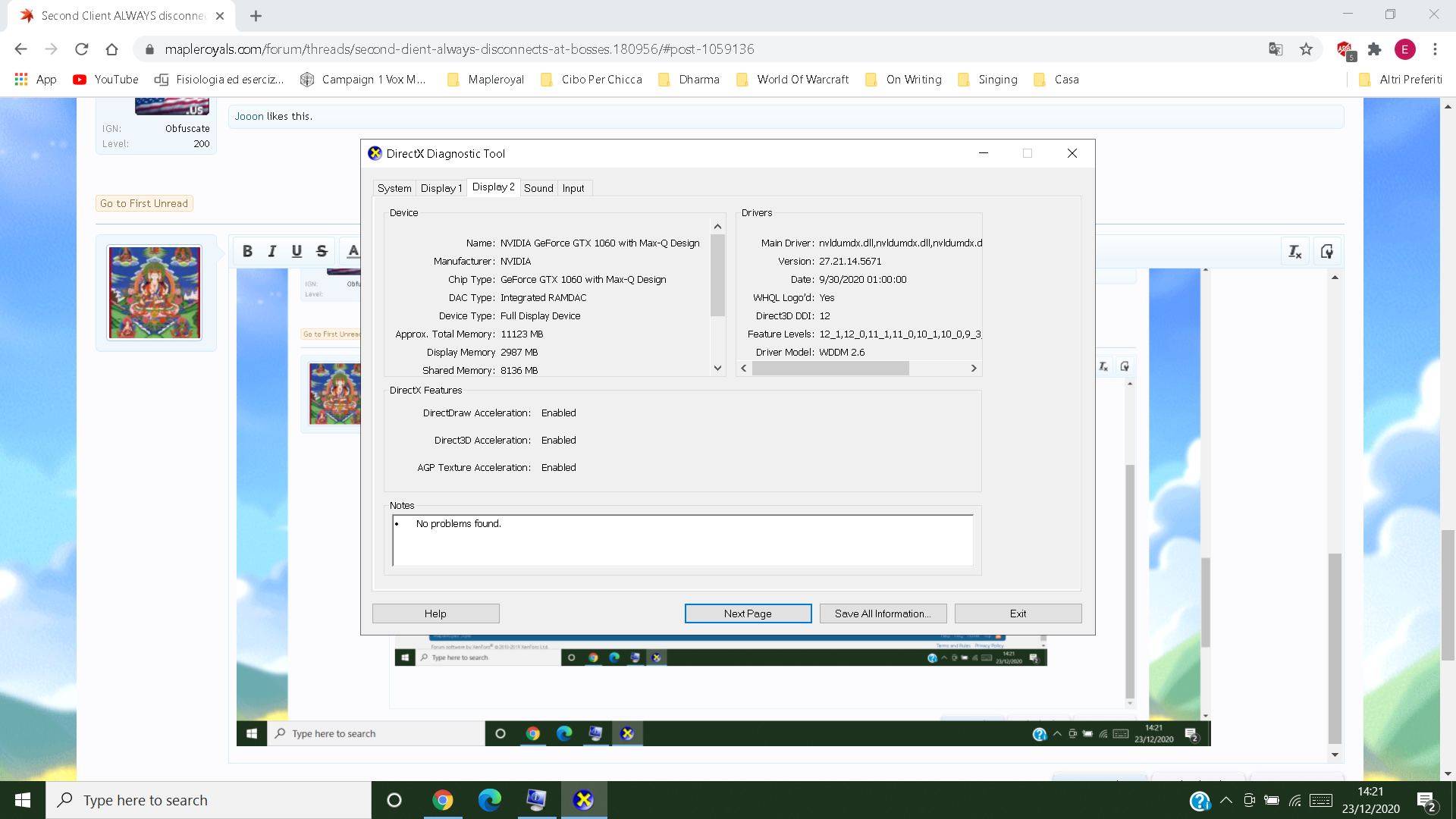Open the Chrome profile avatar E
The height and width of the screenshot is (819, 1456).
[1404, 49]
